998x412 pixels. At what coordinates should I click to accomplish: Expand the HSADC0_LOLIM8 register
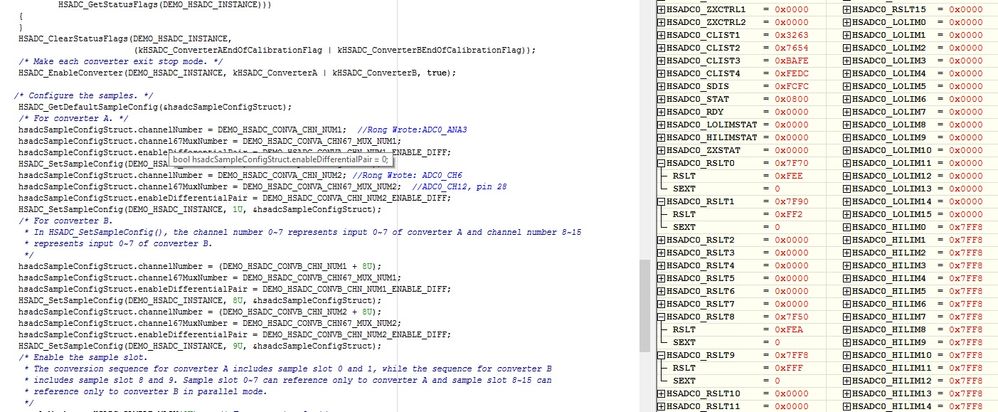click(847, 125)
